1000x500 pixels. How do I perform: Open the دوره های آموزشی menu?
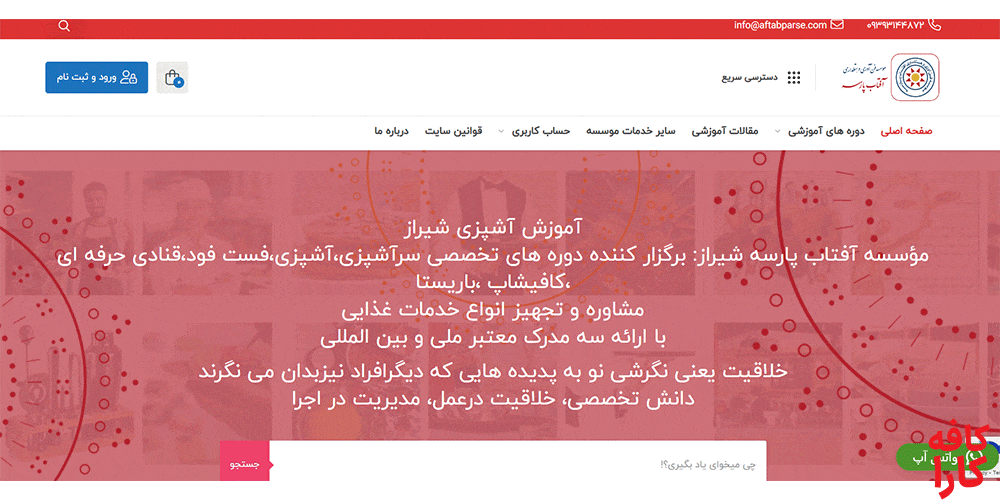coord(827,131)
